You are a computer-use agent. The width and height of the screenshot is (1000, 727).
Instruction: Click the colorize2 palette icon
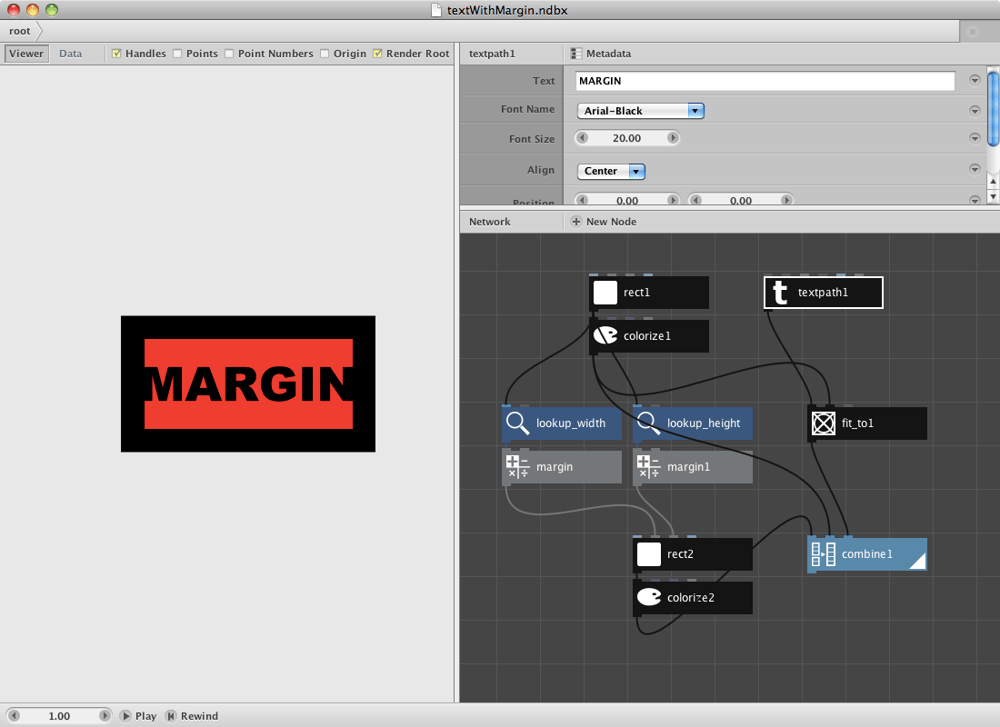pos(649,598)
